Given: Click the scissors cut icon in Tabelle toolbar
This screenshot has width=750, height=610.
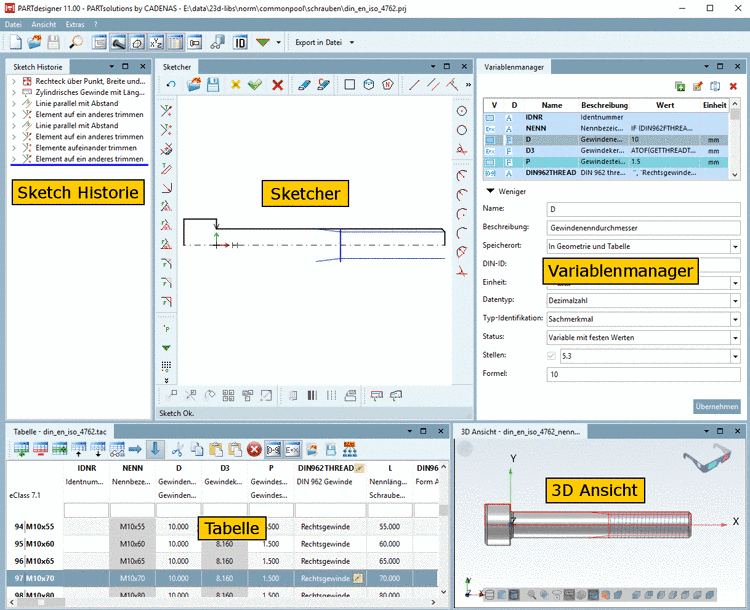Looking at the screenshot, I should click(177, 449).
